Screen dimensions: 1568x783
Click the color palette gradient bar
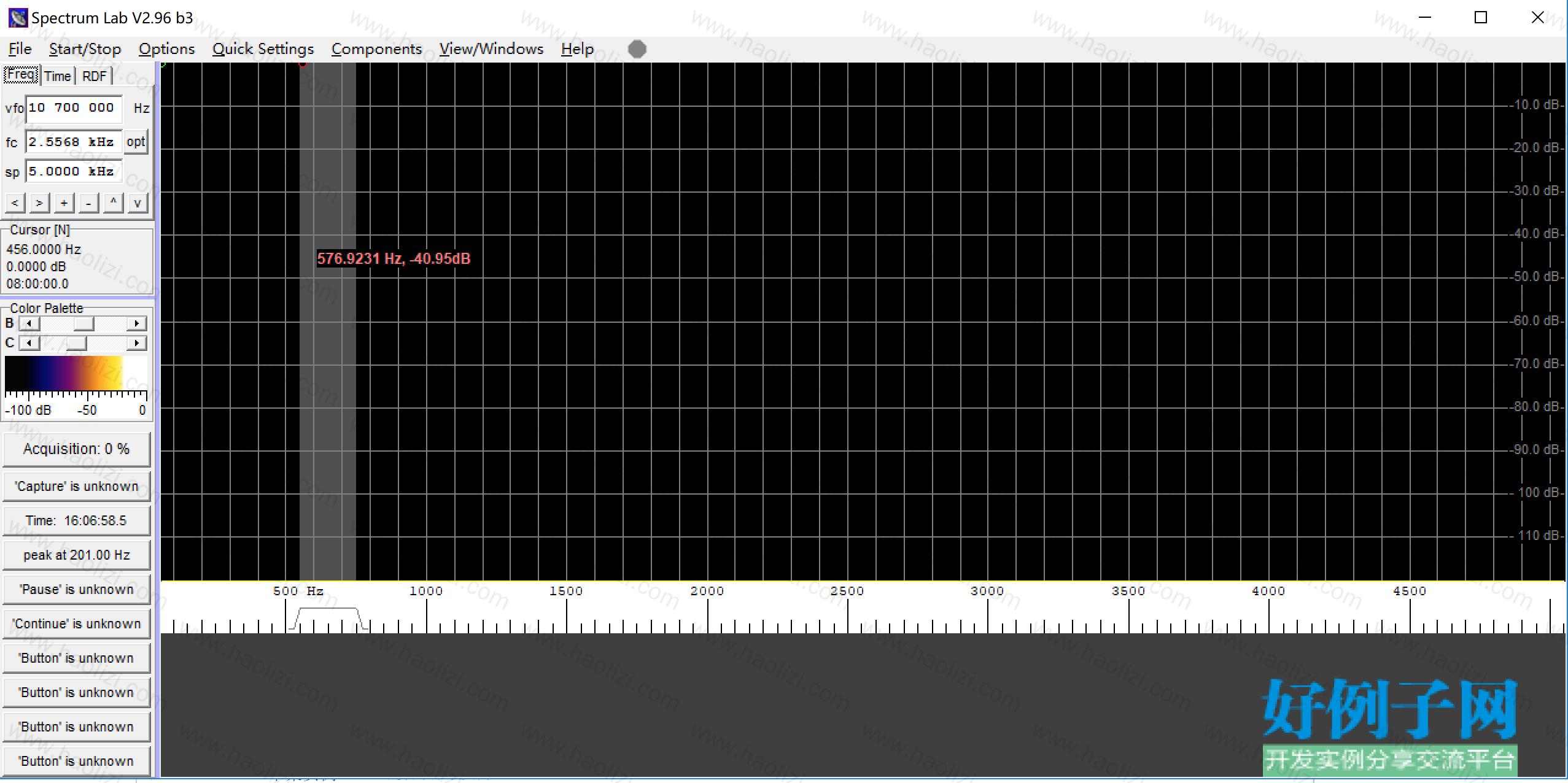[76, 372]
